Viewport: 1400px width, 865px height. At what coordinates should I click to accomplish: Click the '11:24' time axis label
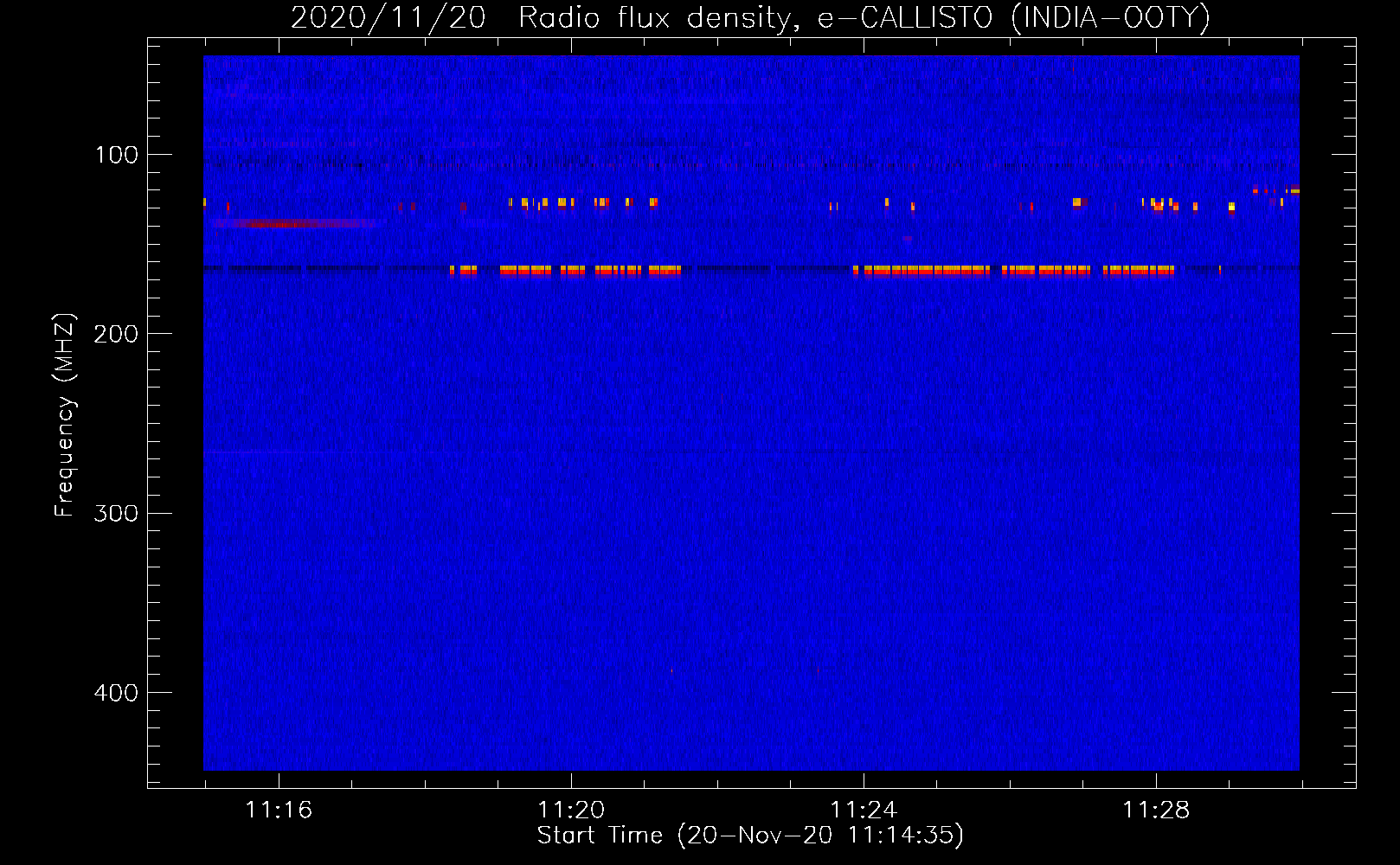click(x=864, y=810)
